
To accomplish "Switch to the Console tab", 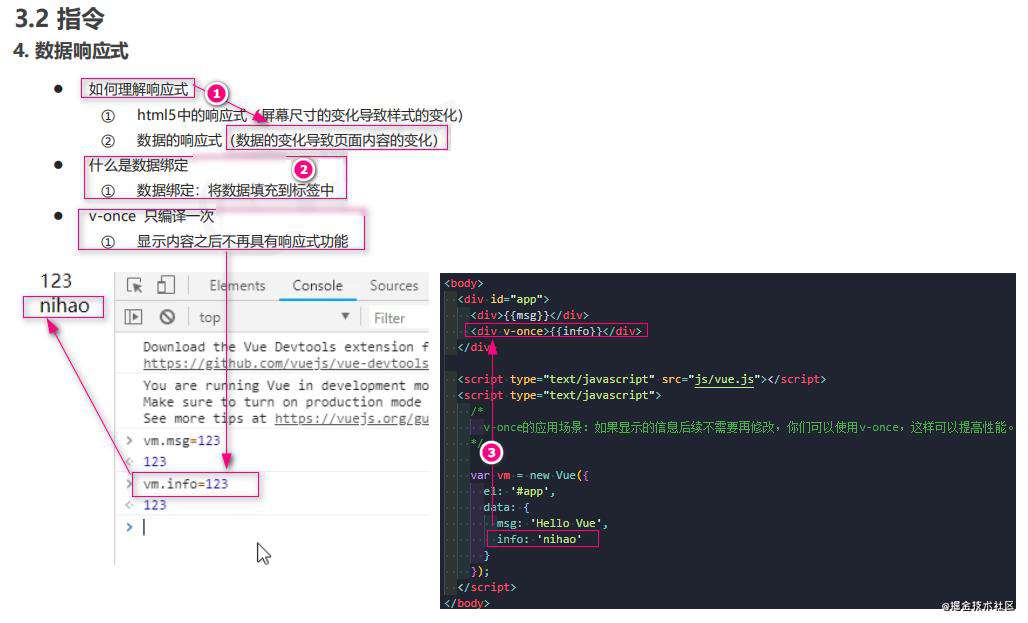I will pos(317,286).
